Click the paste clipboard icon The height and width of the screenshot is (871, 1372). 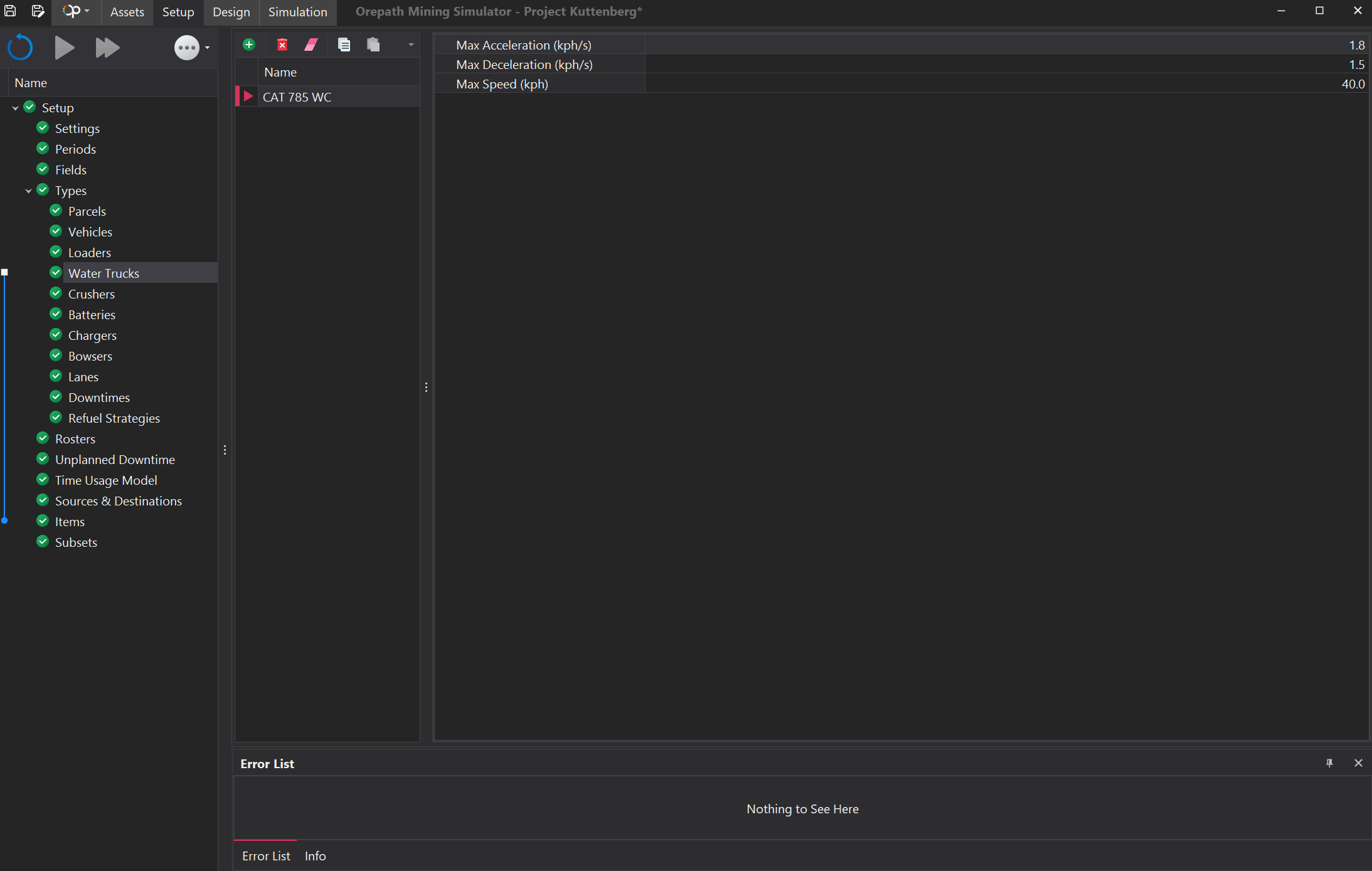373,45
